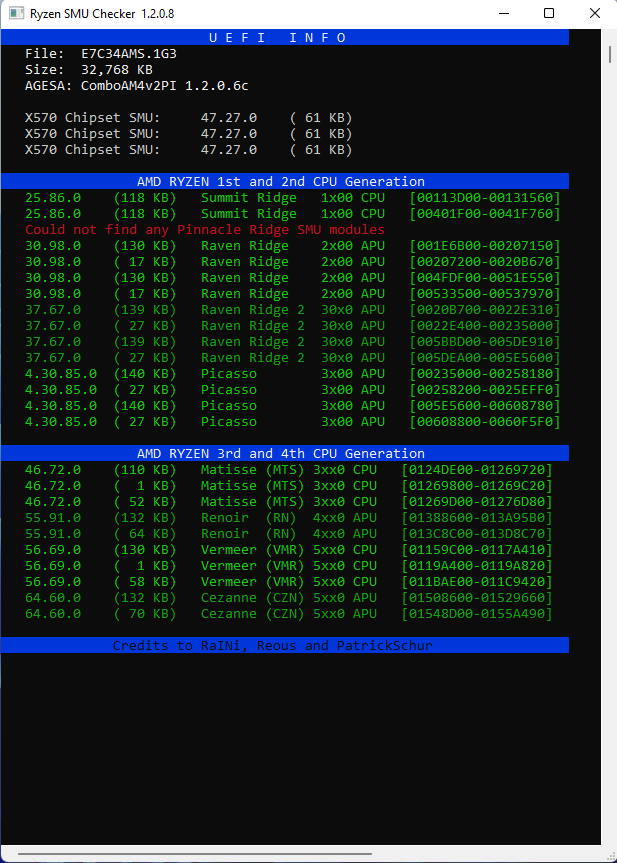617x863 pixels.
Task: Click the Raven Ridge address [001E6B00-00207150]
Action: pos(485,245)
